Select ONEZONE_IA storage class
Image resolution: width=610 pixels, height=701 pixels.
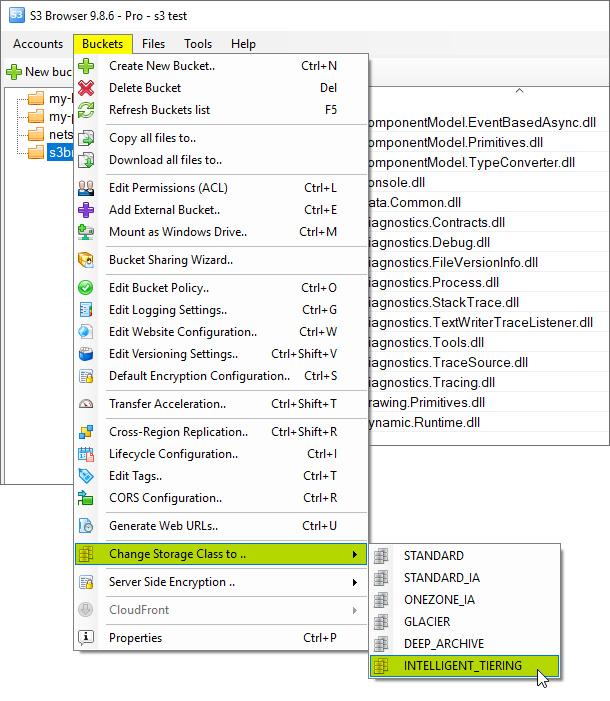pyautogui.click(x=465, y=600)
